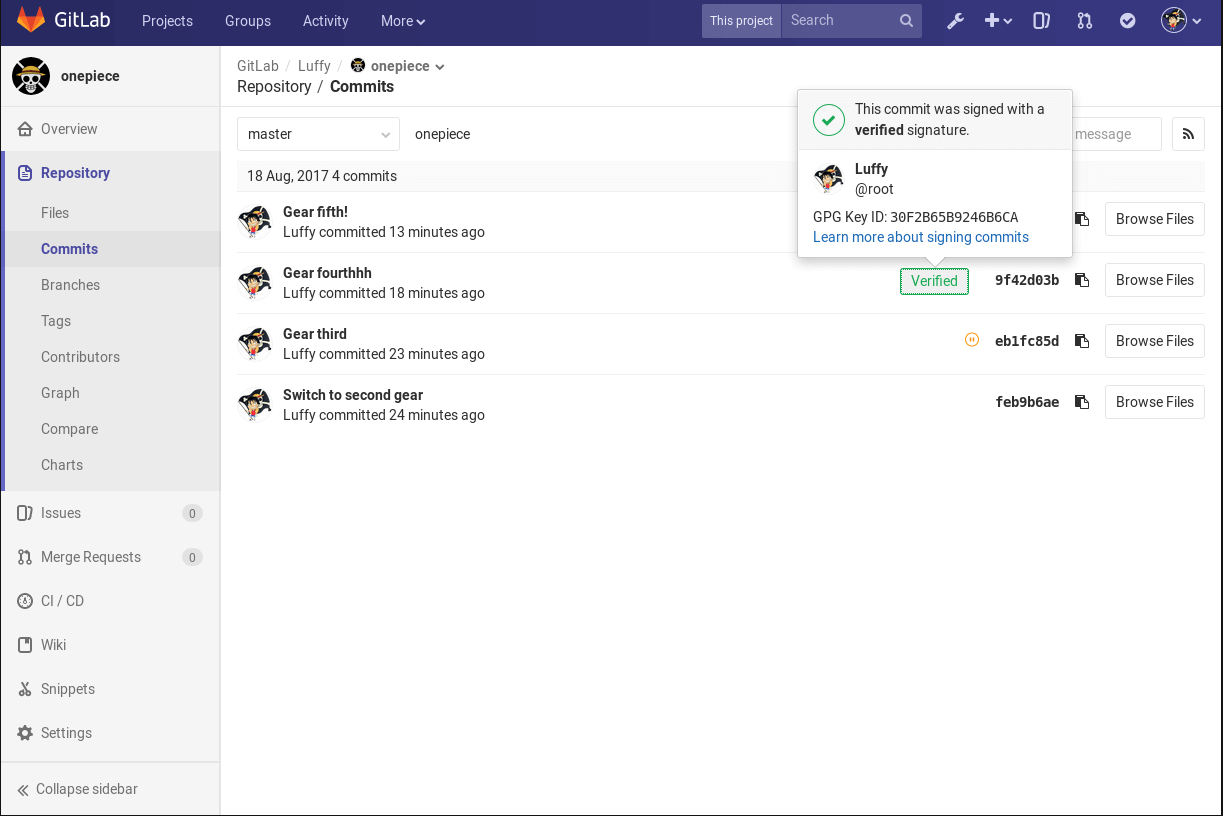Screen dimensions: 1223x816
Task: Copy commit SHA 9f42d03b to clipboard
Action: [1081, 280]
